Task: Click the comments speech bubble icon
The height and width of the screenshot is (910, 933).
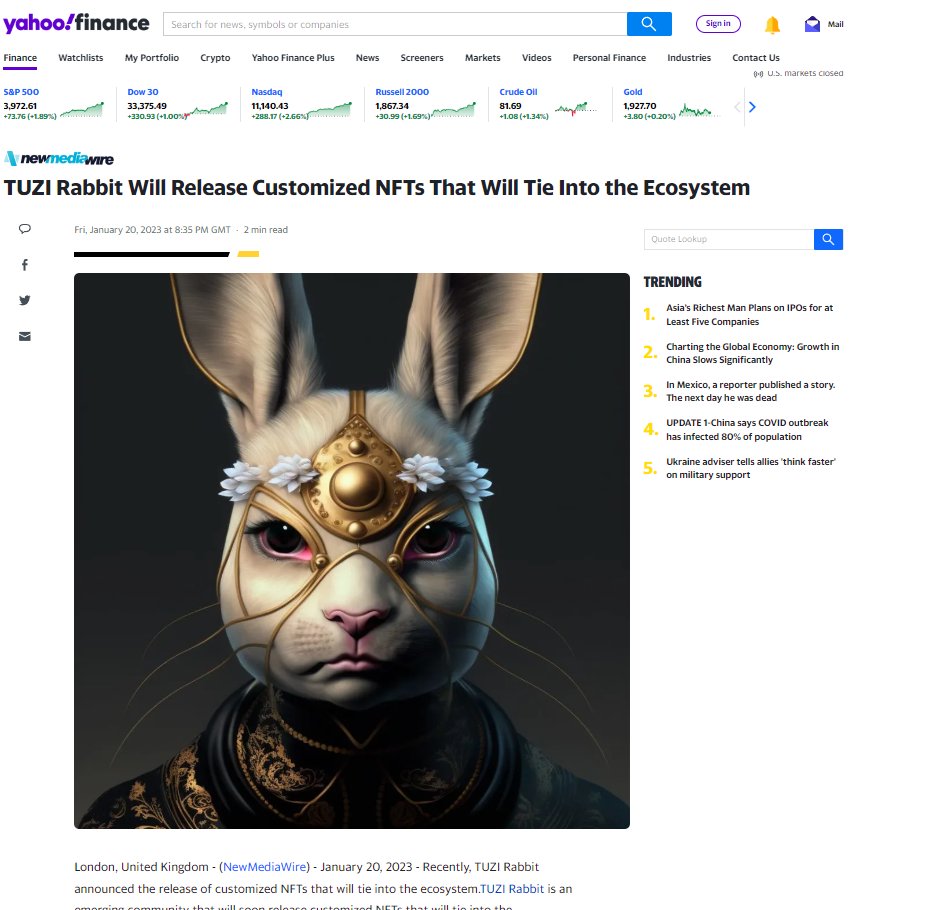Action: (x=24, y=229)
